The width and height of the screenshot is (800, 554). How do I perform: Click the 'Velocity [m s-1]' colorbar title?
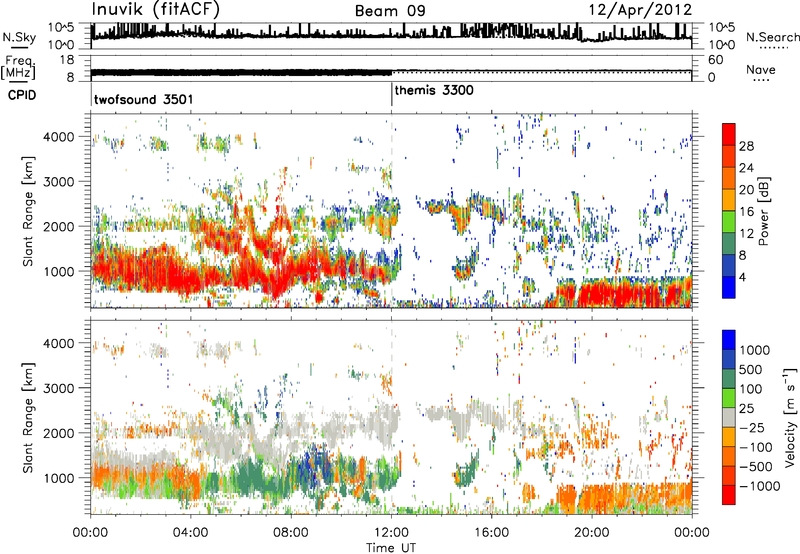tap(790, 417)
